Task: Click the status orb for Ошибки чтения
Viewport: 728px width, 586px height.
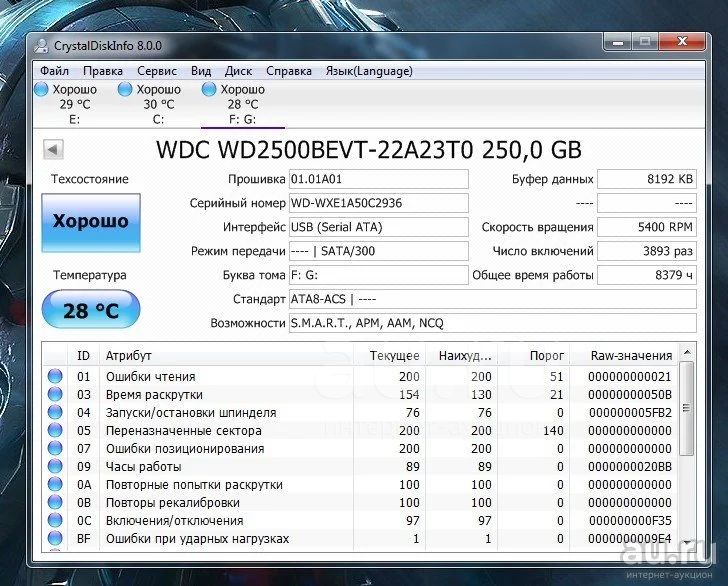Action: tap(55, 376)
